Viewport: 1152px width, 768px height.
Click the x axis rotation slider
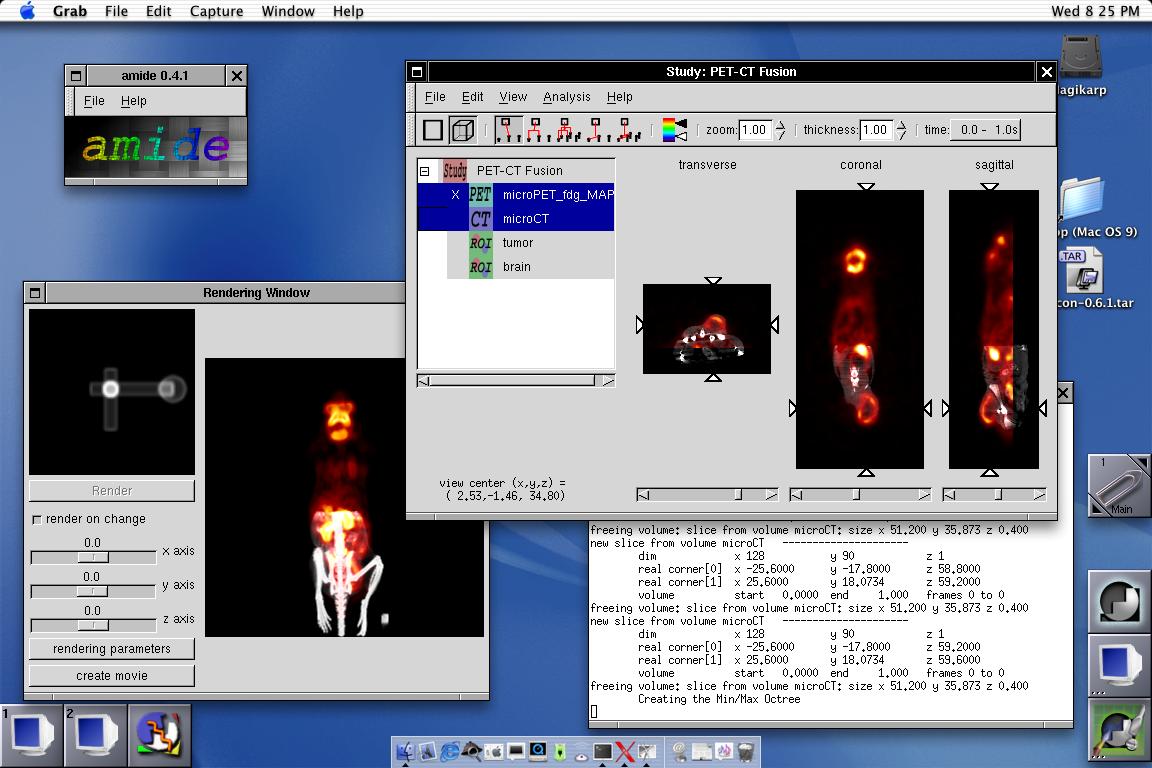93,558
